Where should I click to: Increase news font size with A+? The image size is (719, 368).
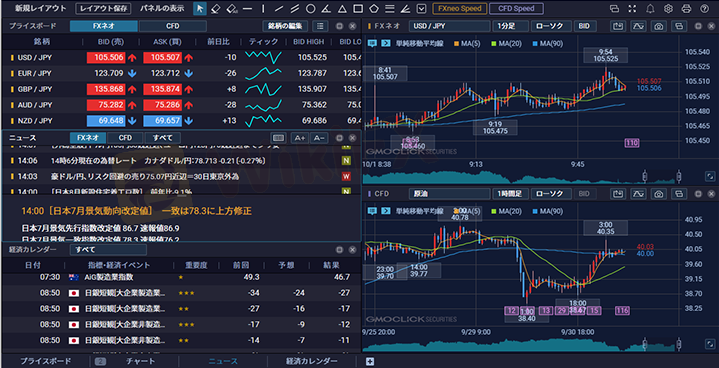tap(299, 138)
